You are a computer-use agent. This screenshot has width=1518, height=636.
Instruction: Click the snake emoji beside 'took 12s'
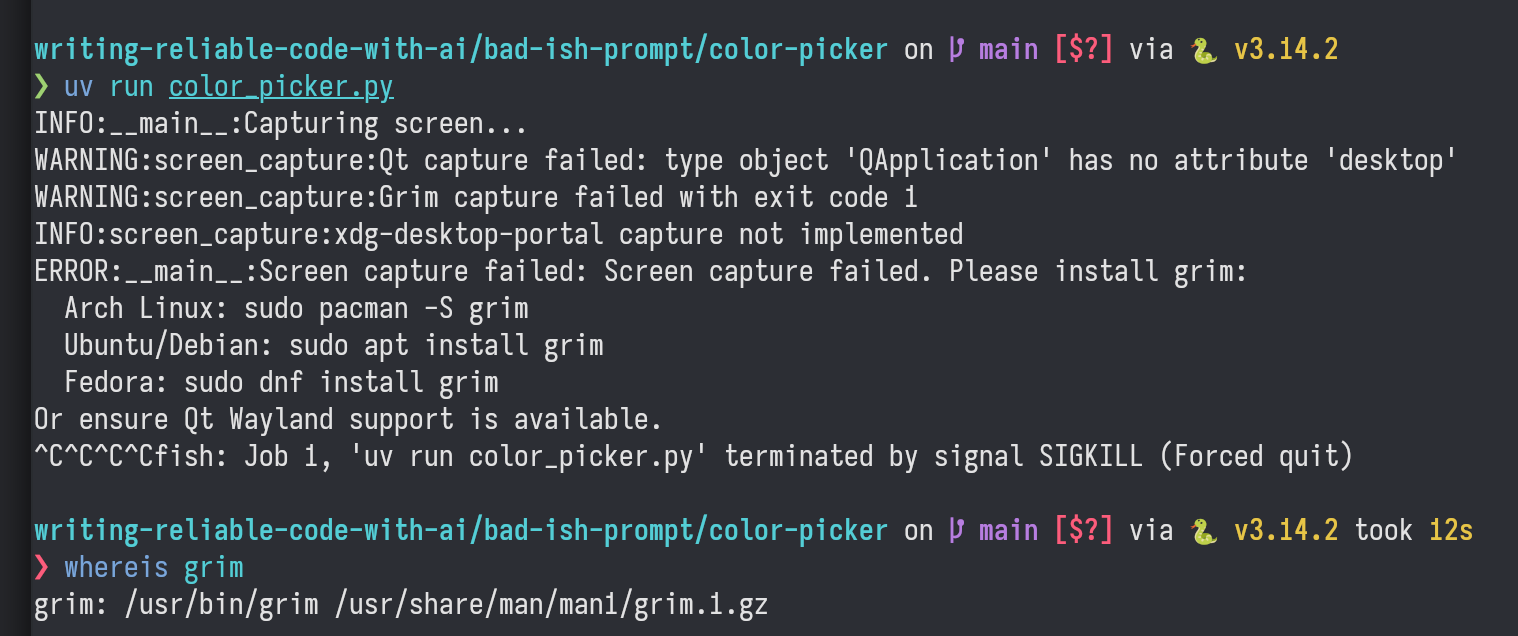1203,530
